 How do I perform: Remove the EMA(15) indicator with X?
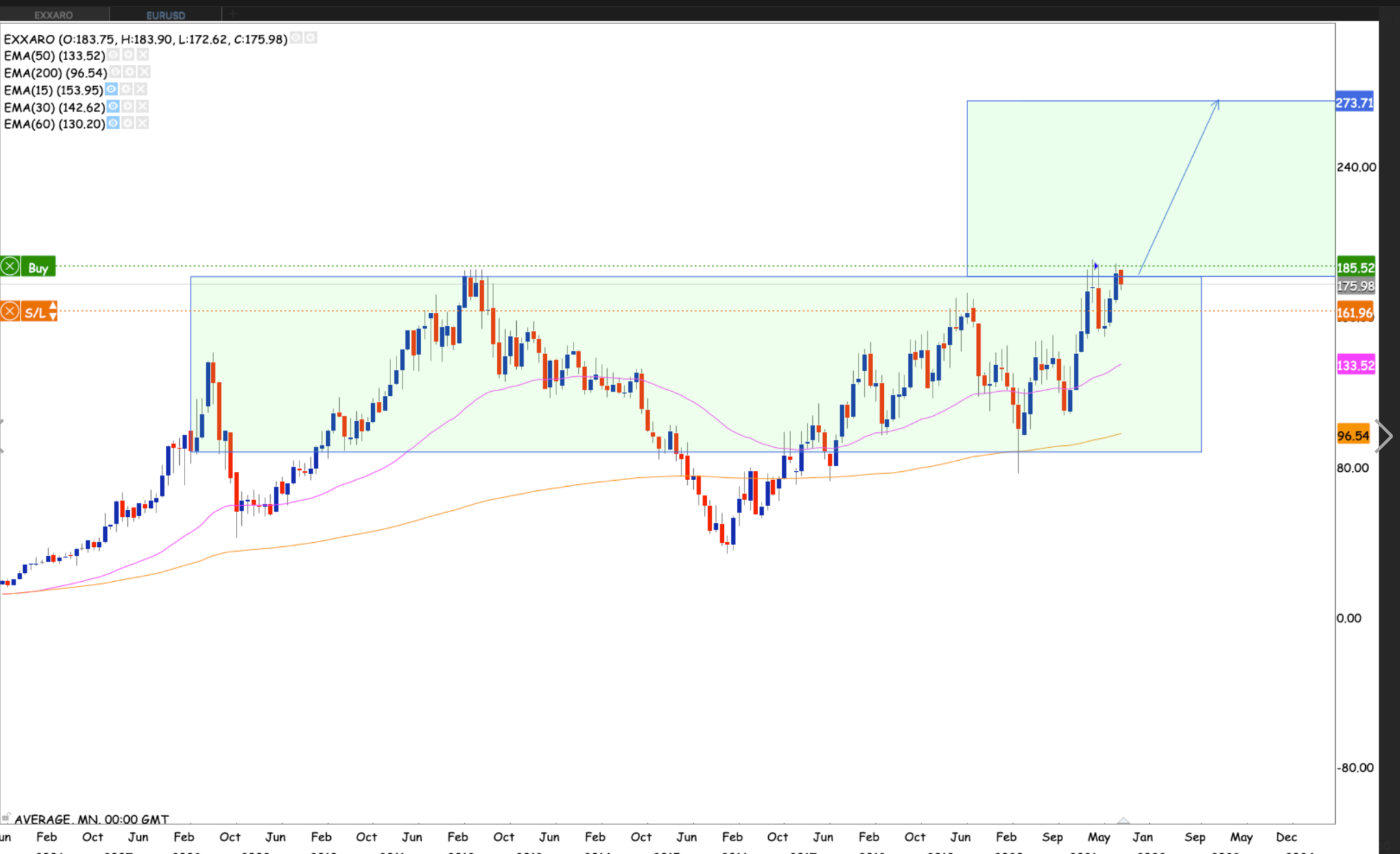pyautogui.click(x=141, y=89)
